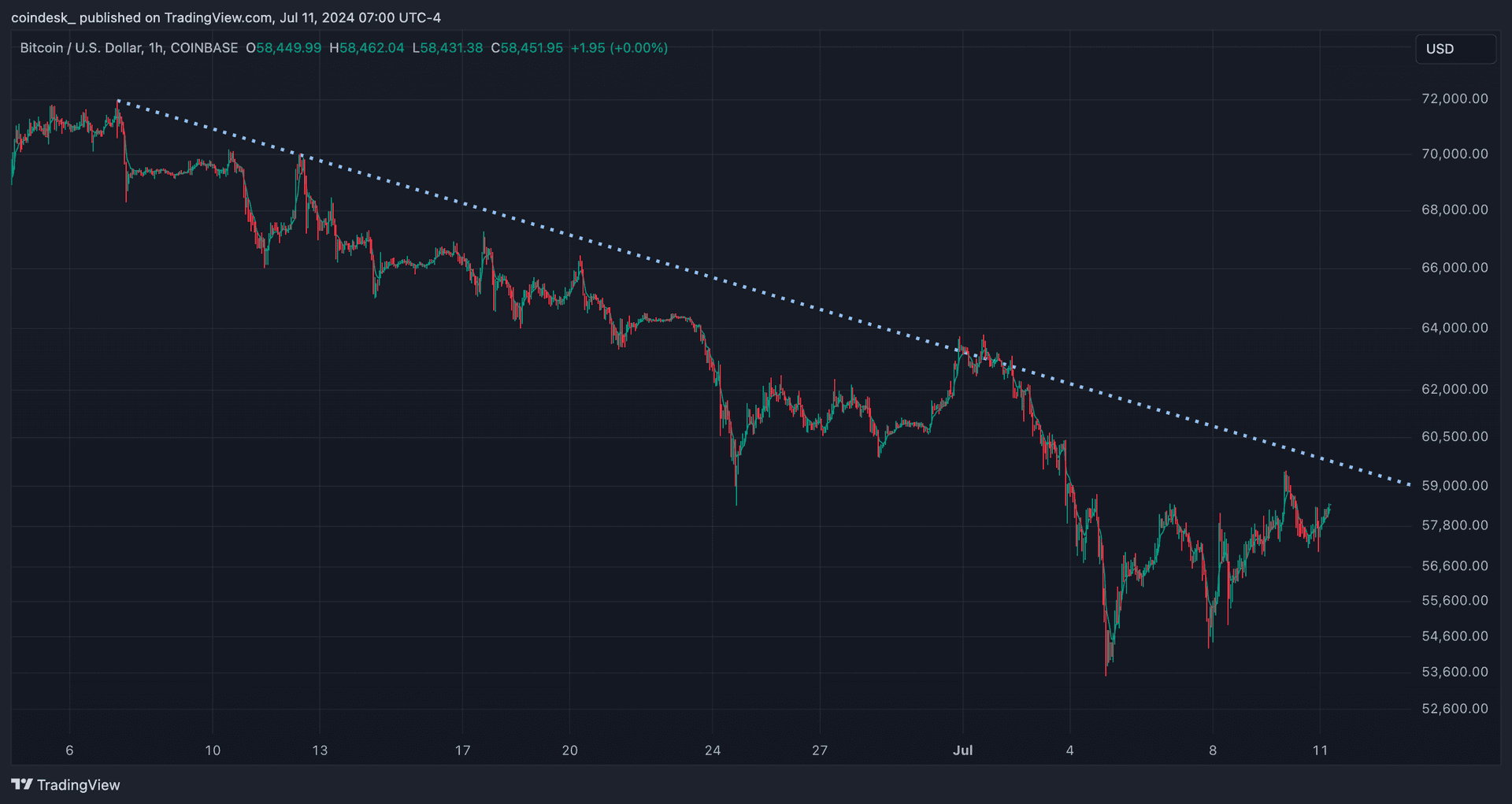Screen dimensions: 1512x804
Task: Click the 70,000.00 price axis label
Action: pyautogui.click(x=1455, y=154)
